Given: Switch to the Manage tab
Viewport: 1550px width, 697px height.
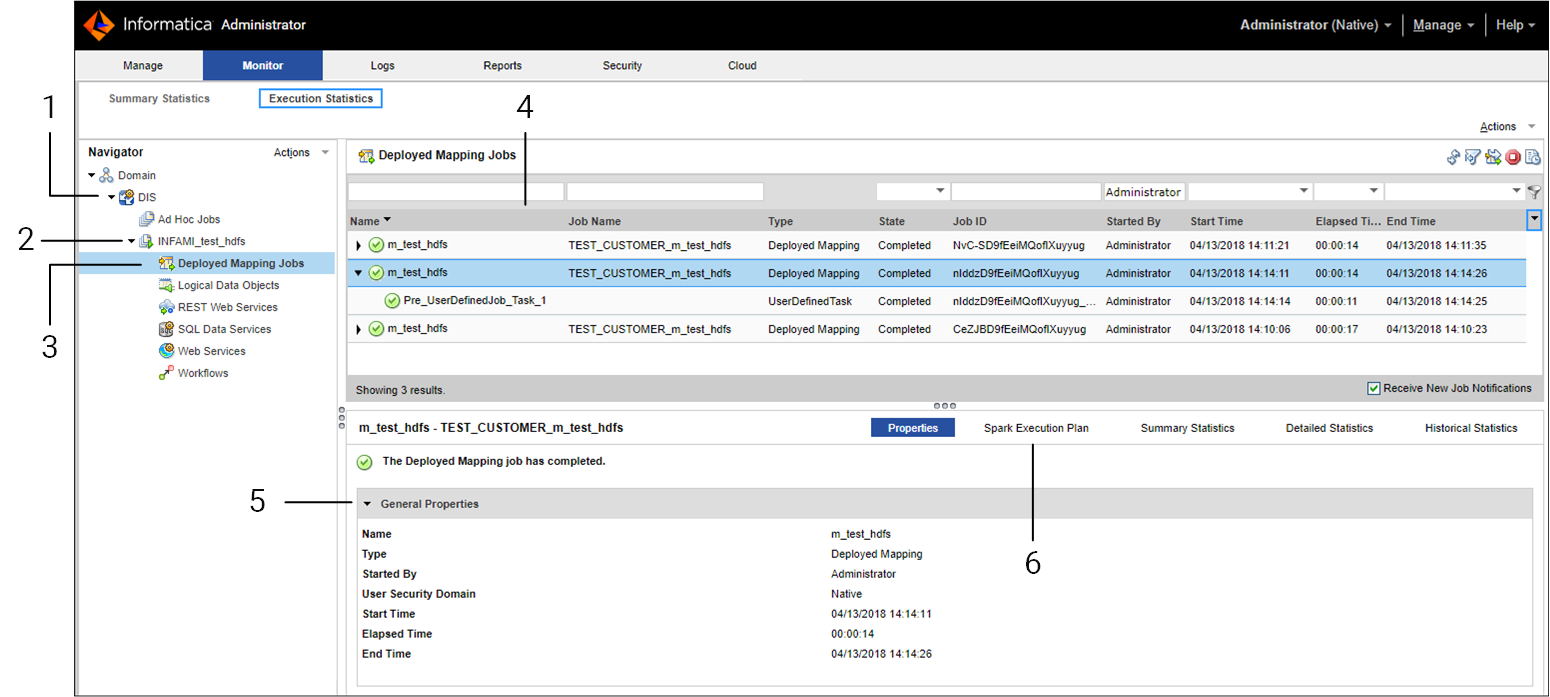Looking at the screenshot, I should tap(142, 66).
